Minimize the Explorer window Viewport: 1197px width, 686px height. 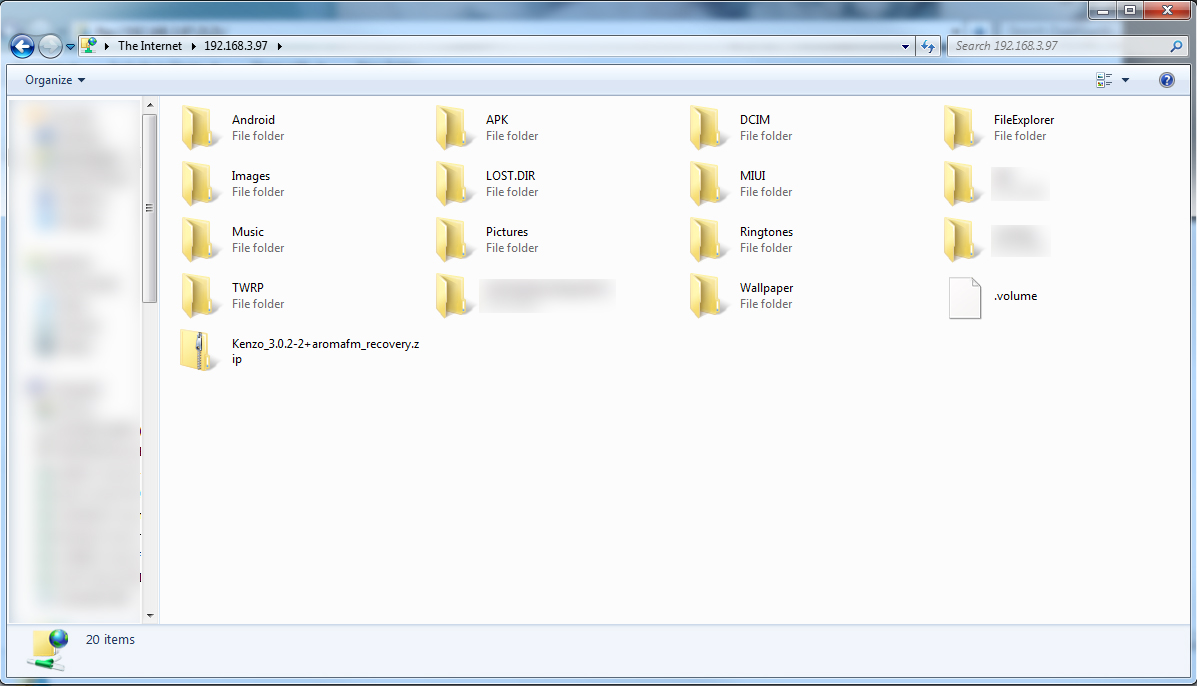point(1102,10)
